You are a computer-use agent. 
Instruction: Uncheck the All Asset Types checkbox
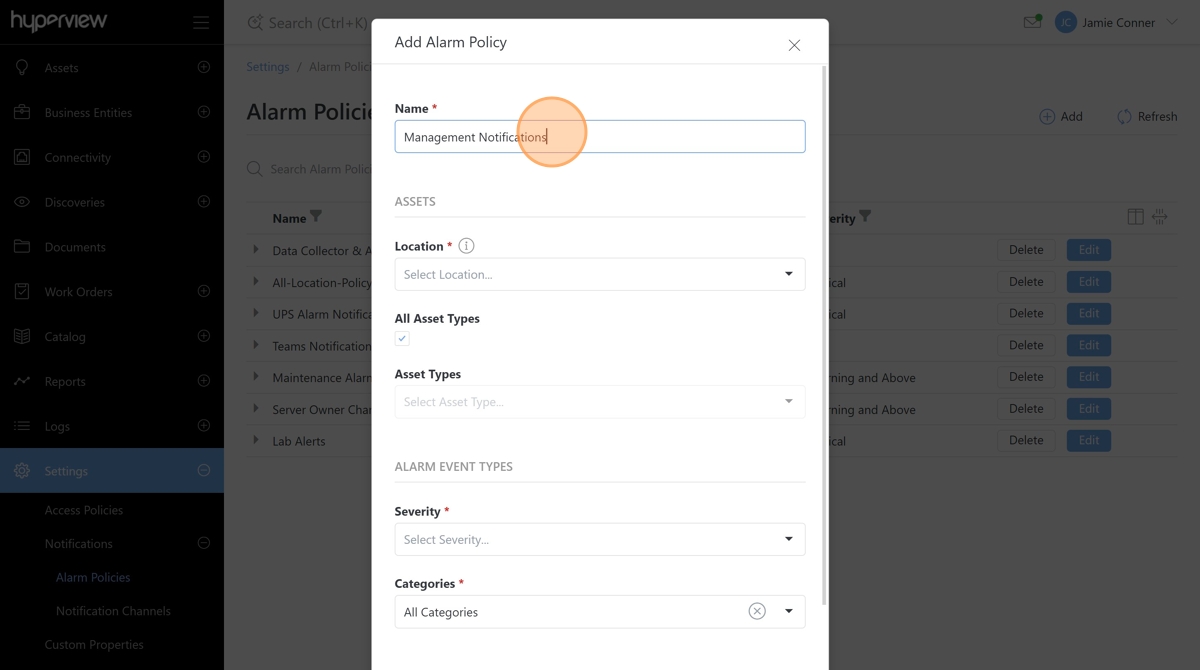[x=402, y=339]
